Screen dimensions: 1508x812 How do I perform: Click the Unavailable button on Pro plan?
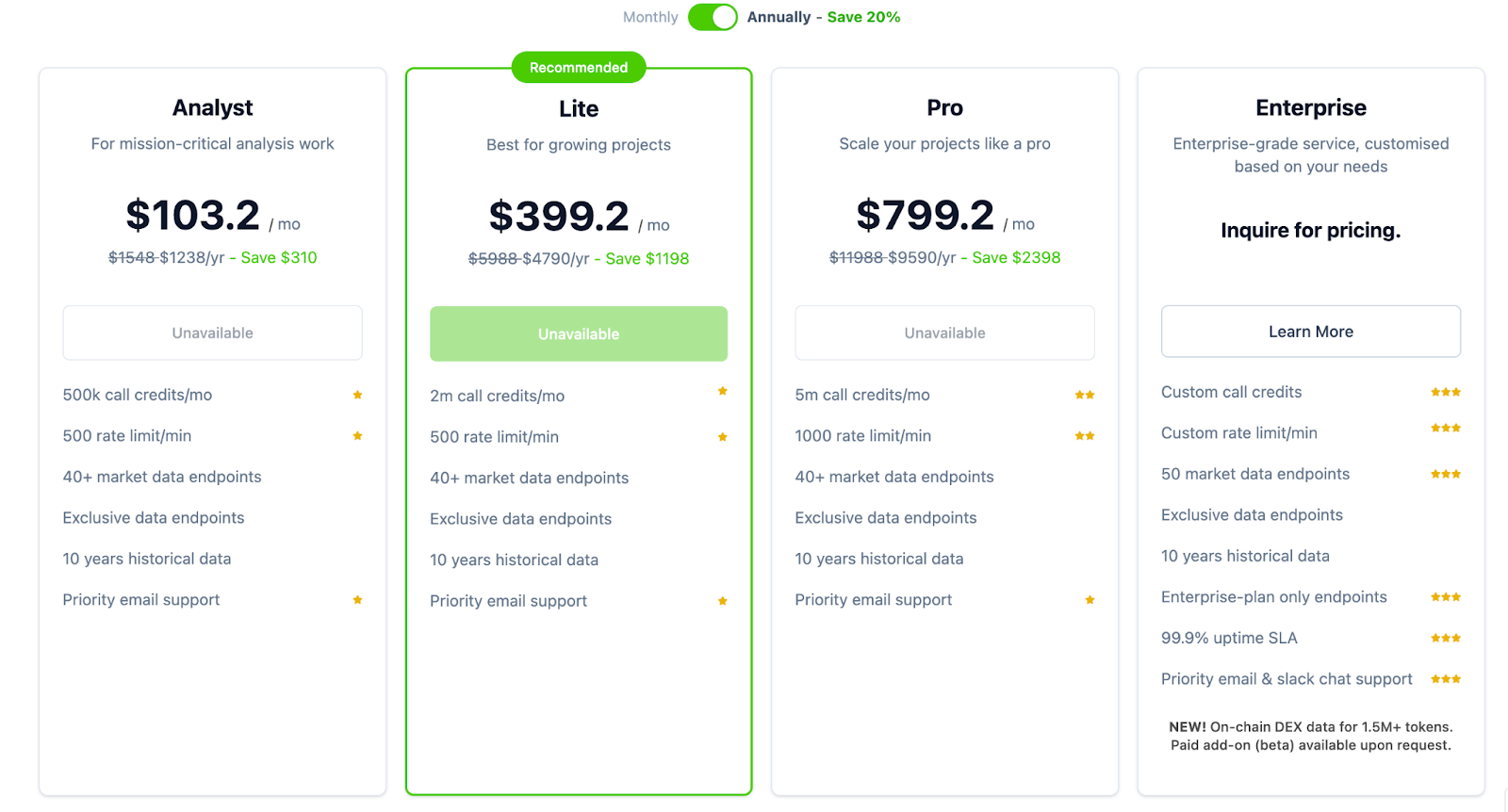point(944,333)
